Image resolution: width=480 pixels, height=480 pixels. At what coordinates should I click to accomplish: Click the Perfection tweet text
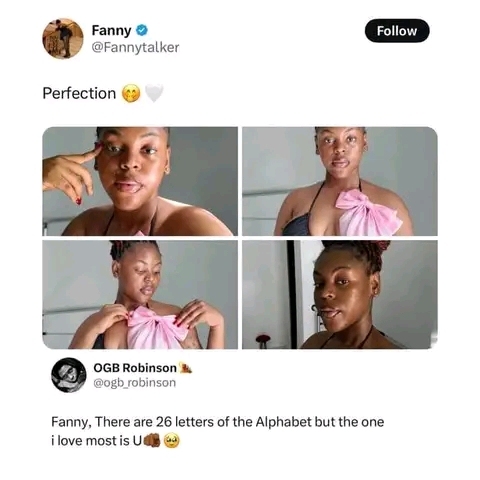point(79,93)
